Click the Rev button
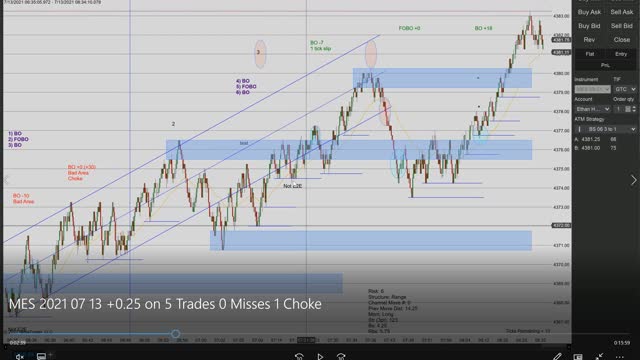Image resolution: width=640 pixels, height=360 pixels. coord(589,40)
